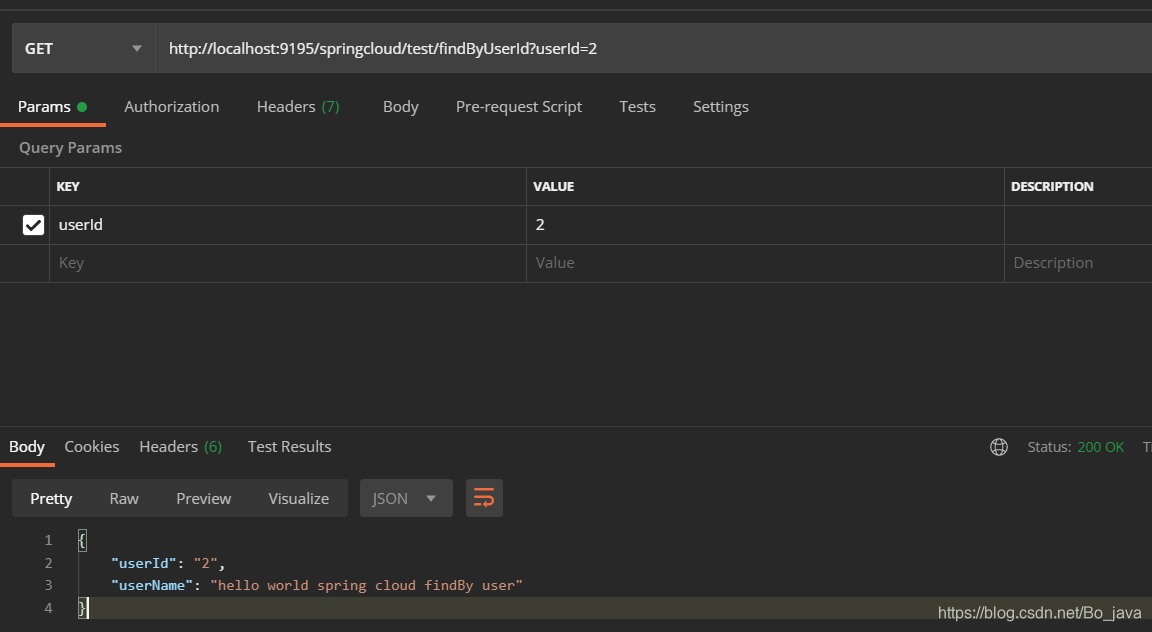Select the Raw view button
The height and width of the screenshot is (632, 1152).
(x=124, y=498)
